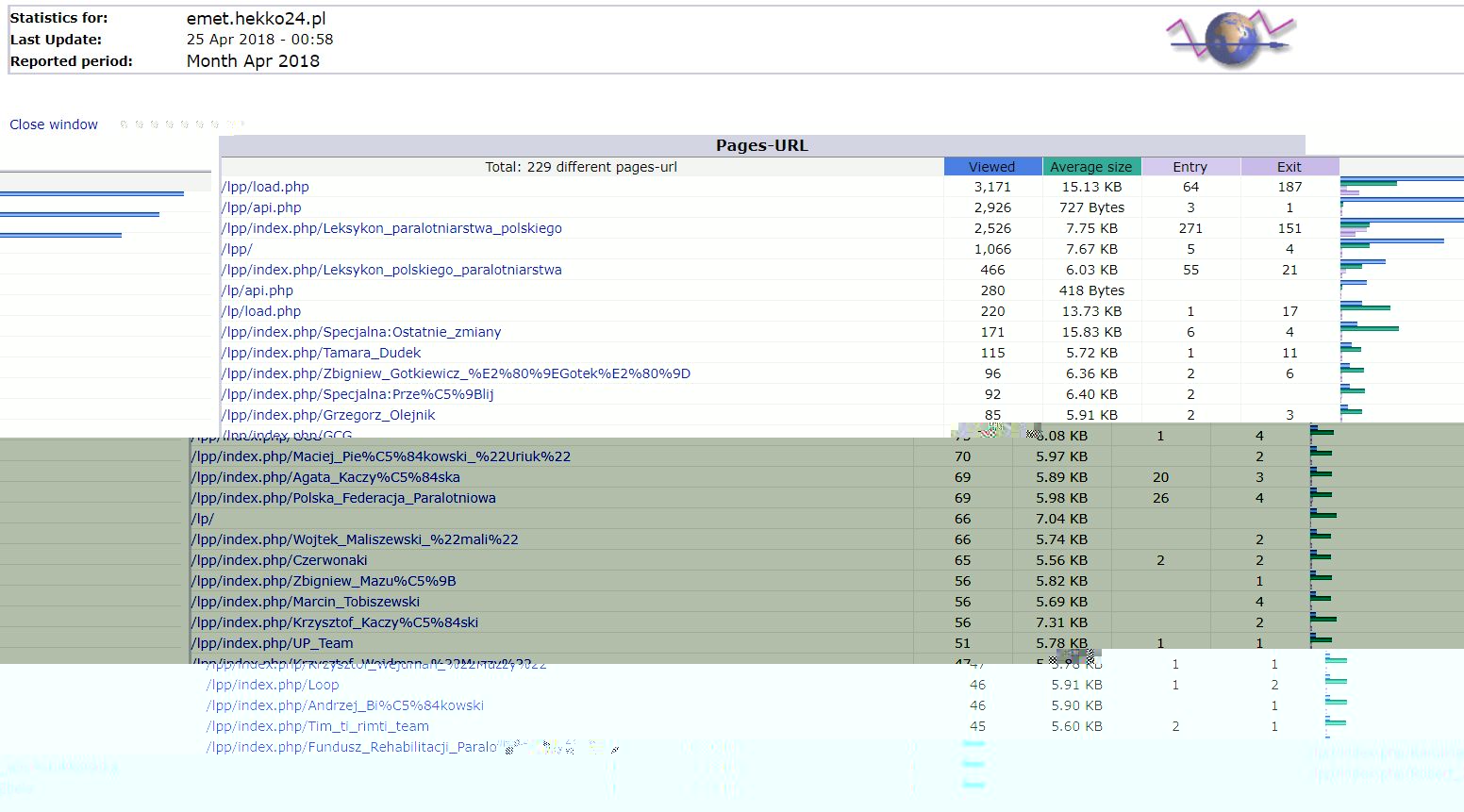This screenshot has width=1464, height=812.
Task: Click the Entry column header
Action: coord(1190,167)
